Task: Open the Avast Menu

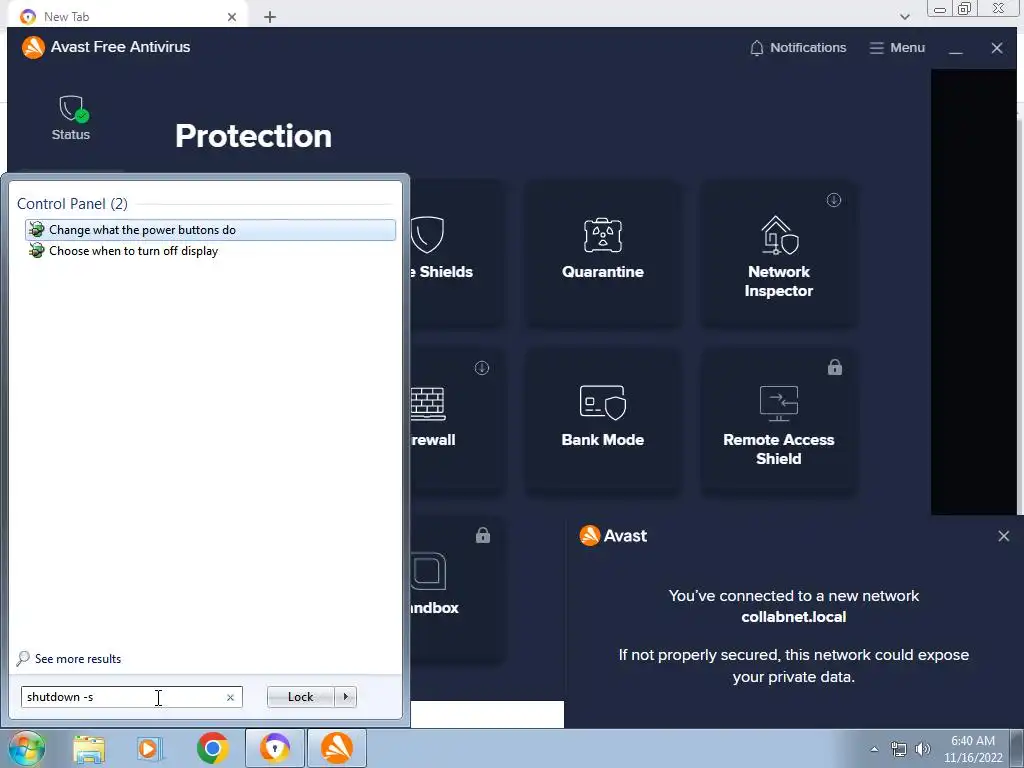Action: click(x=897, y=48)
